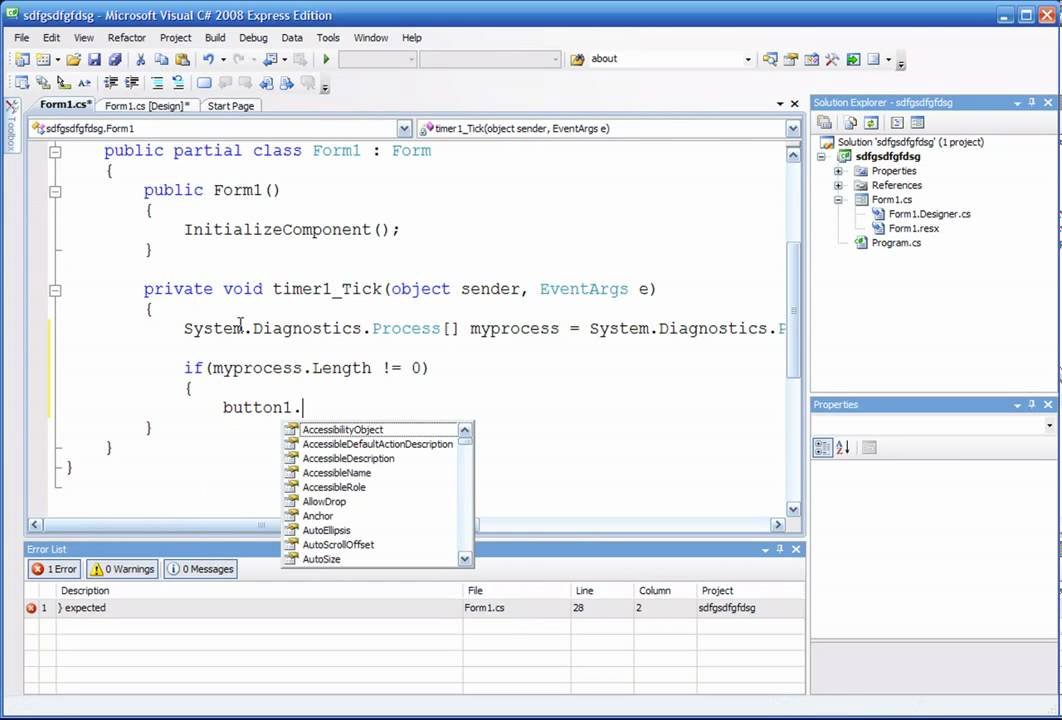Click Solution Explorer Refresh icon
The image size is (1062, 720).
click(x=872, y=123)
